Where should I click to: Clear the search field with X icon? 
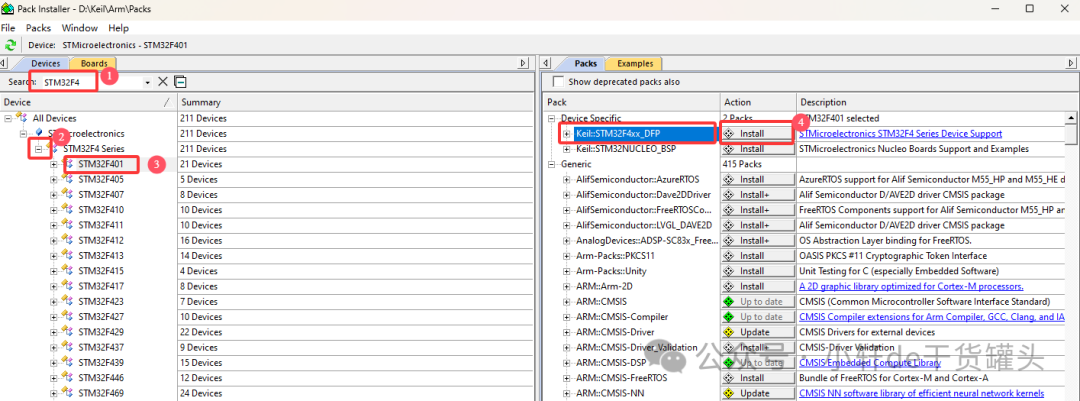[163, 82]
